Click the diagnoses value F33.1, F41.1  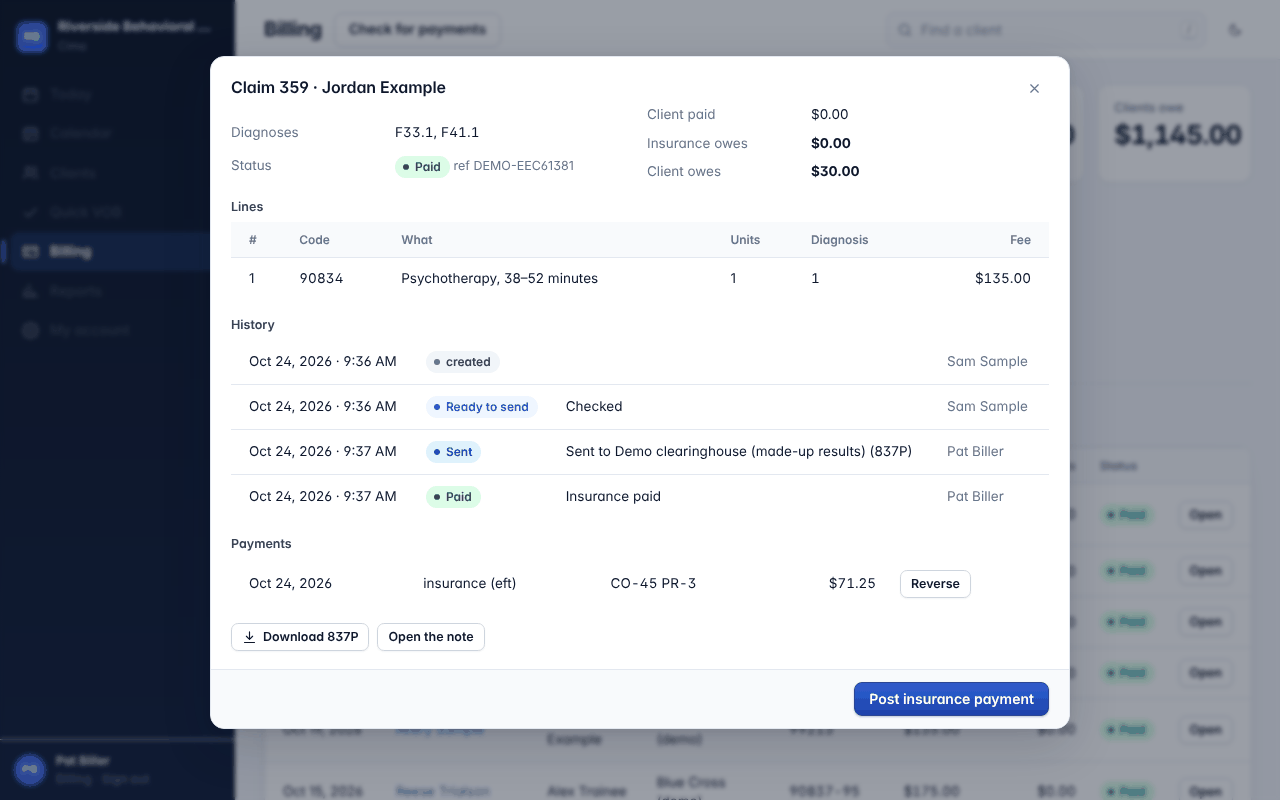click(437, 132)
